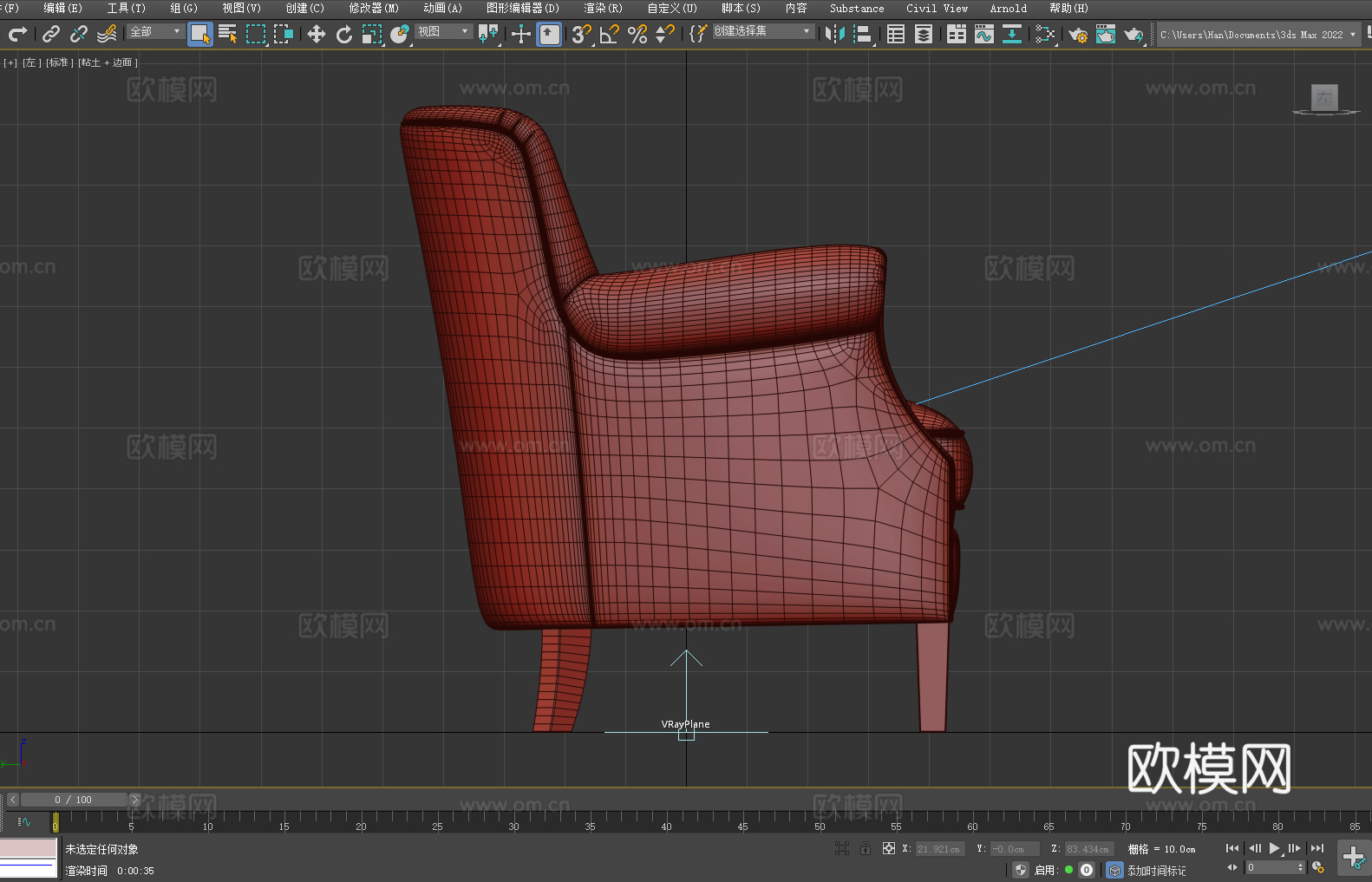Click the Bind to Space Warp icon

107,34
